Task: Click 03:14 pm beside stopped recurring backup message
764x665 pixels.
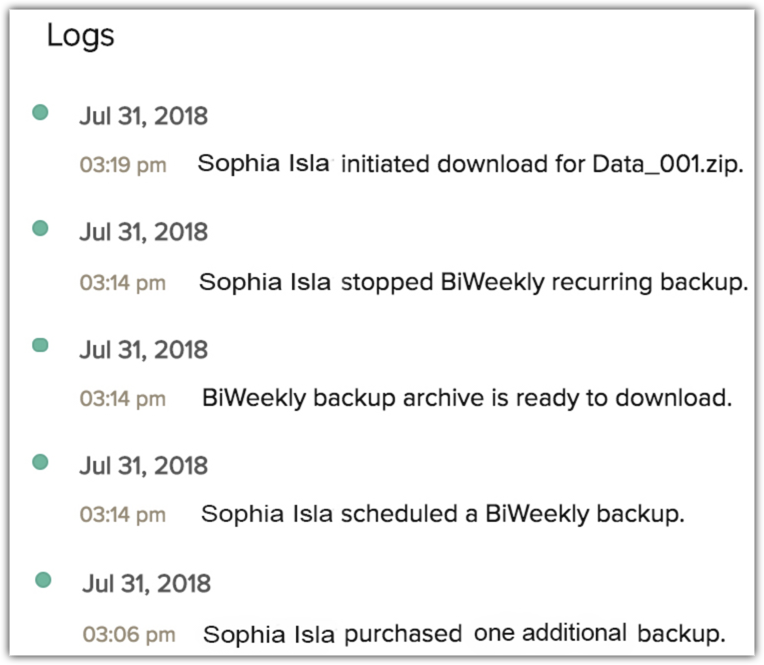Action: pos(123,283)
